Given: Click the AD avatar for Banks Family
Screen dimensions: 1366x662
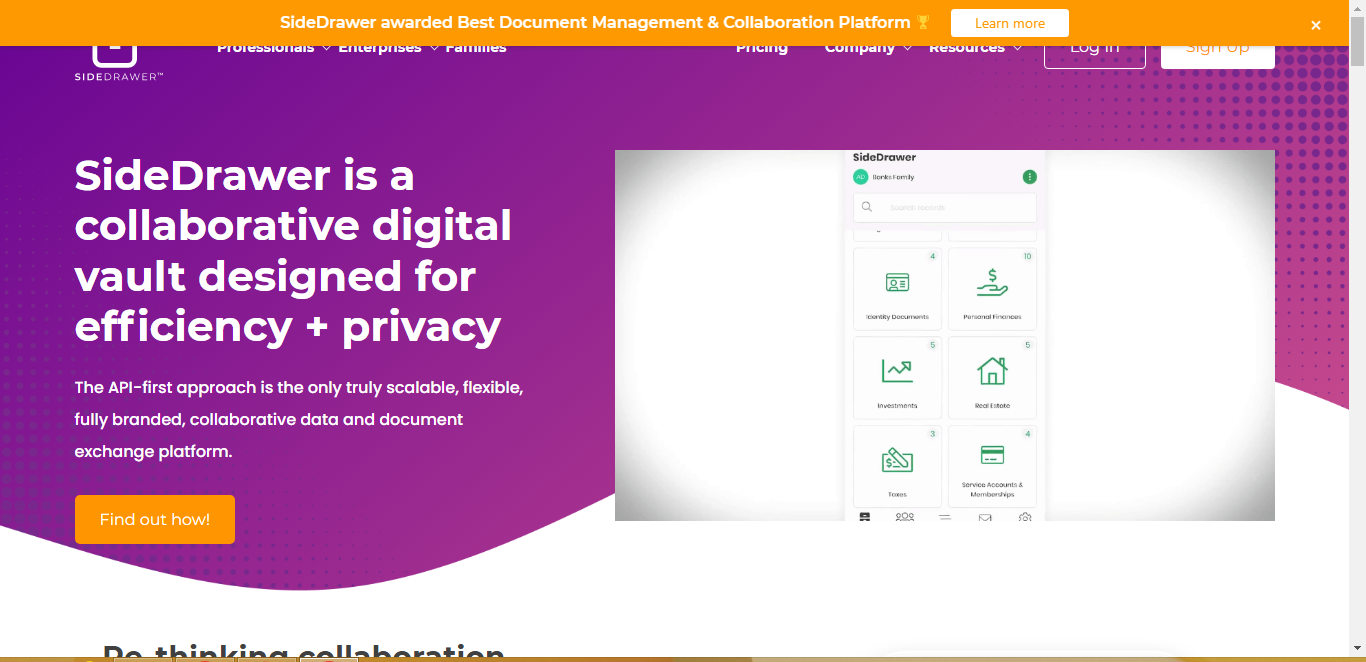Looking at the screenshot, I should [861, 177].
